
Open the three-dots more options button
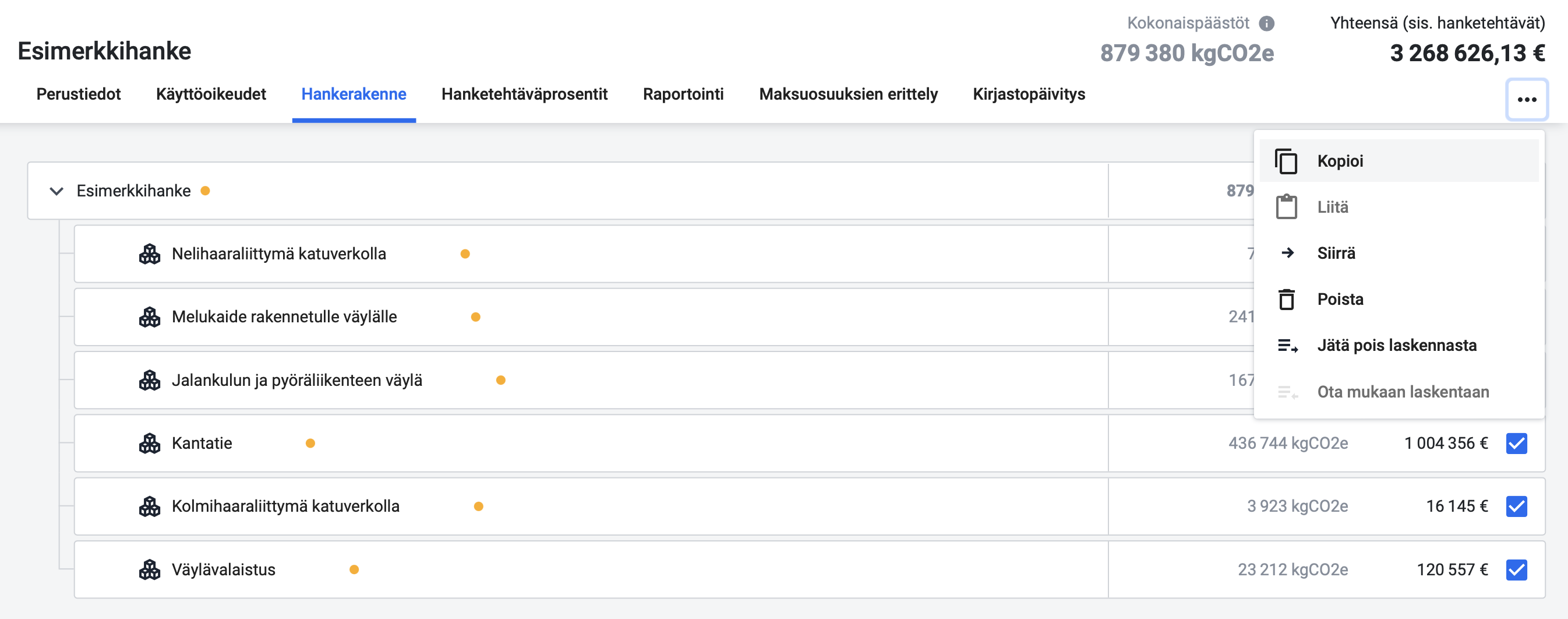tap(1527, 99)
